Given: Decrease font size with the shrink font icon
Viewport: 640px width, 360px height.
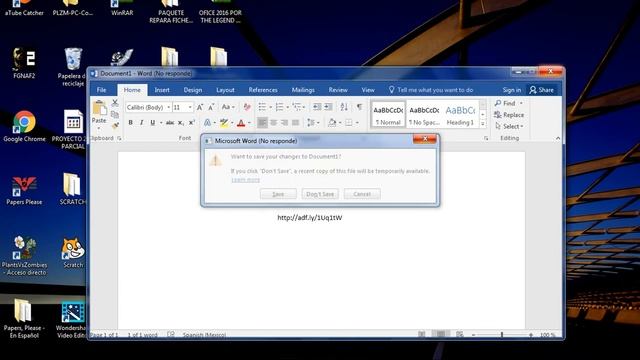Looking at the screenshot, I should coord(211,107).
